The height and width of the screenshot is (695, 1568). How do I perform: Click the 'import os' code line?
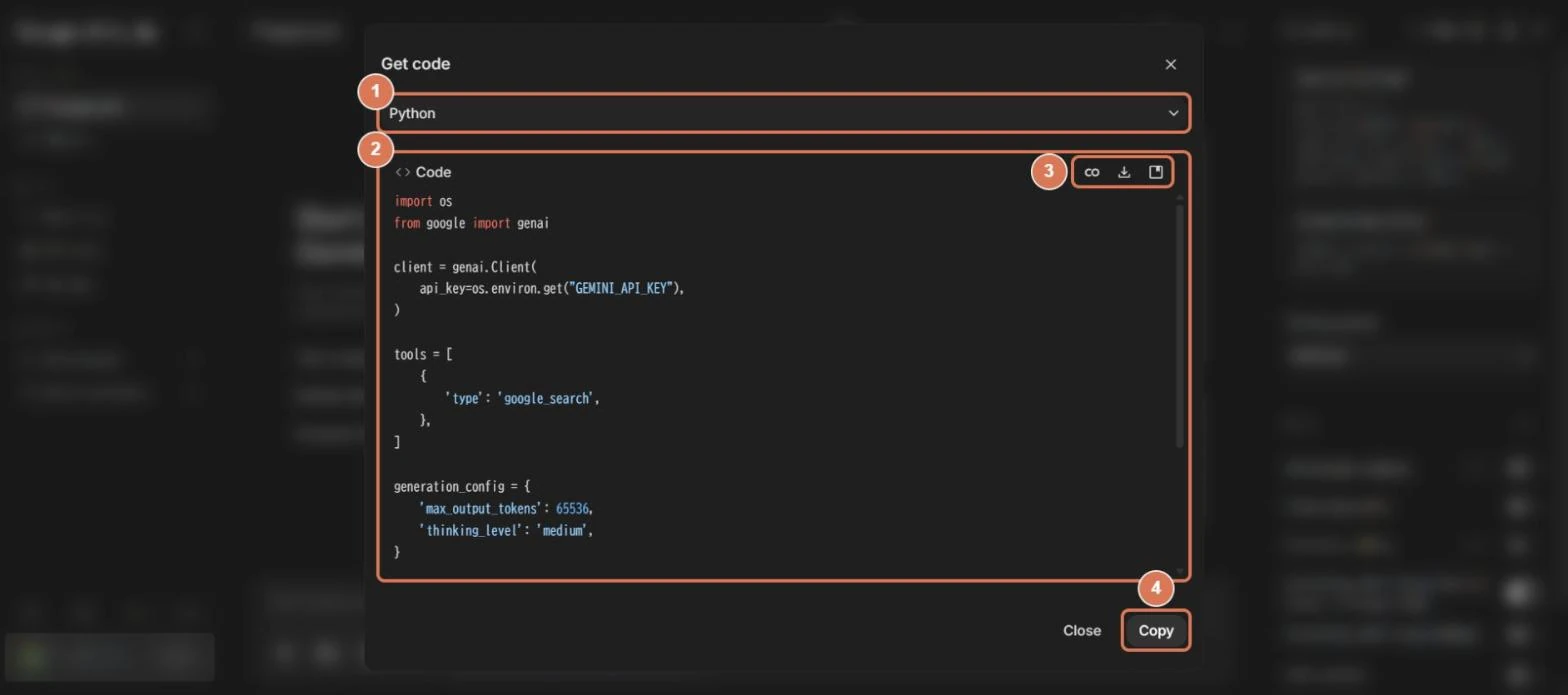(423, 201)
